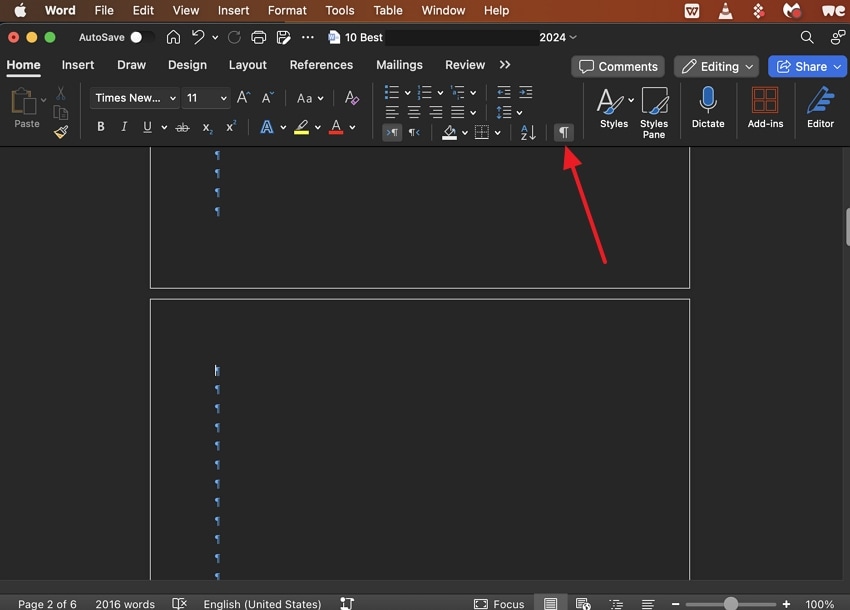Screen dimensions: 850x610
Task: Open the References ribbon tab
Action: (321, 65)
